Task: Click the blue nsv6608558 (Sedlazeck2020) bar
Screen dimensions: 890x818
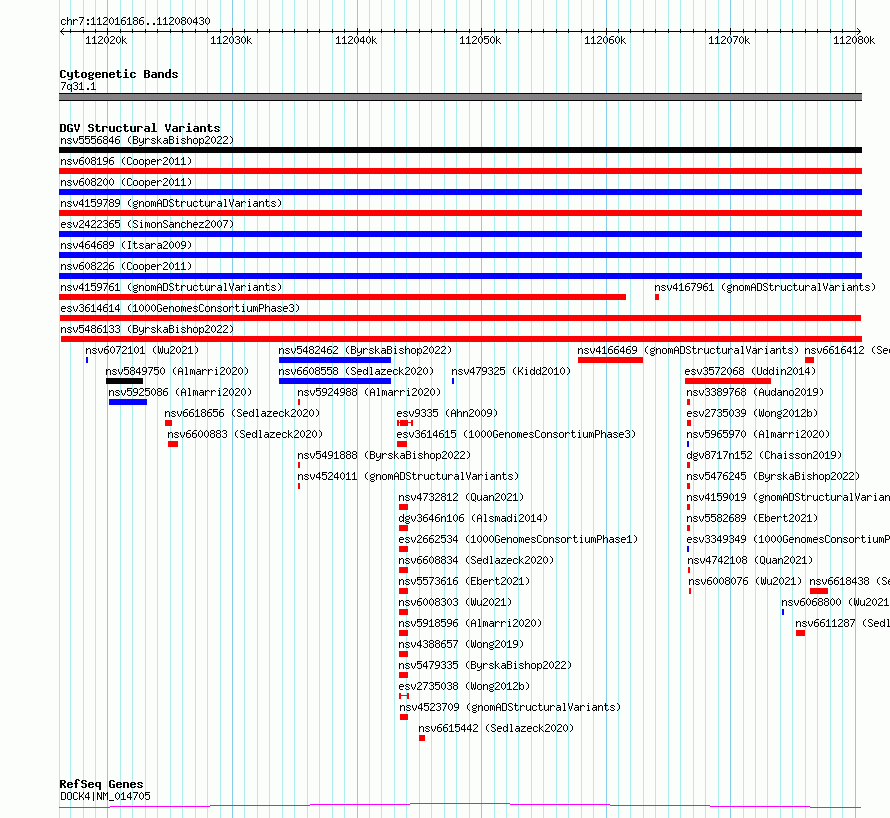Action: [x=335, y=381]
